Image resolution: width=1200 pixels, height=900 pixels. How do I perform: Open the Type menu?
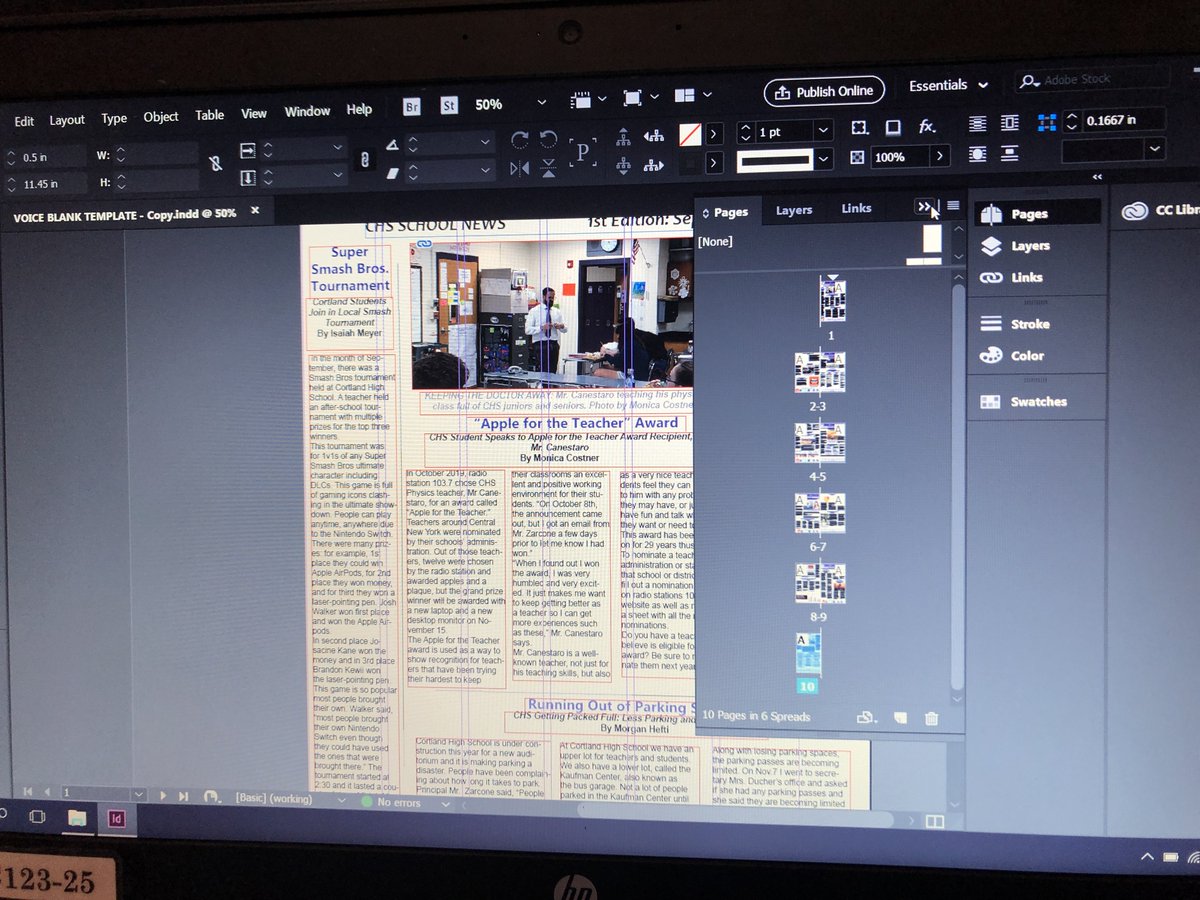tap(114, 118)
